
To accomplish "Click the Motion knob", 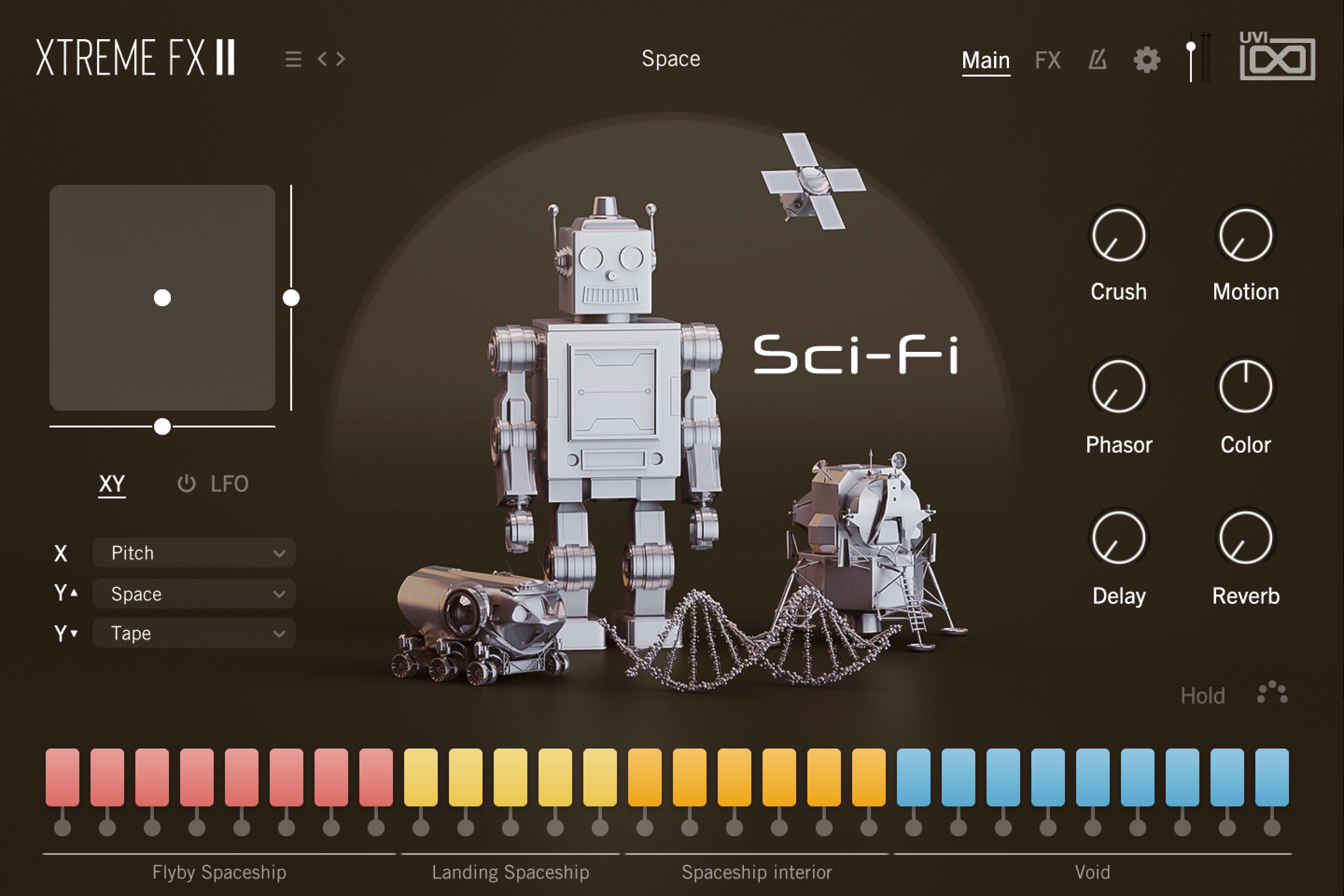I will coord(1245,235).
